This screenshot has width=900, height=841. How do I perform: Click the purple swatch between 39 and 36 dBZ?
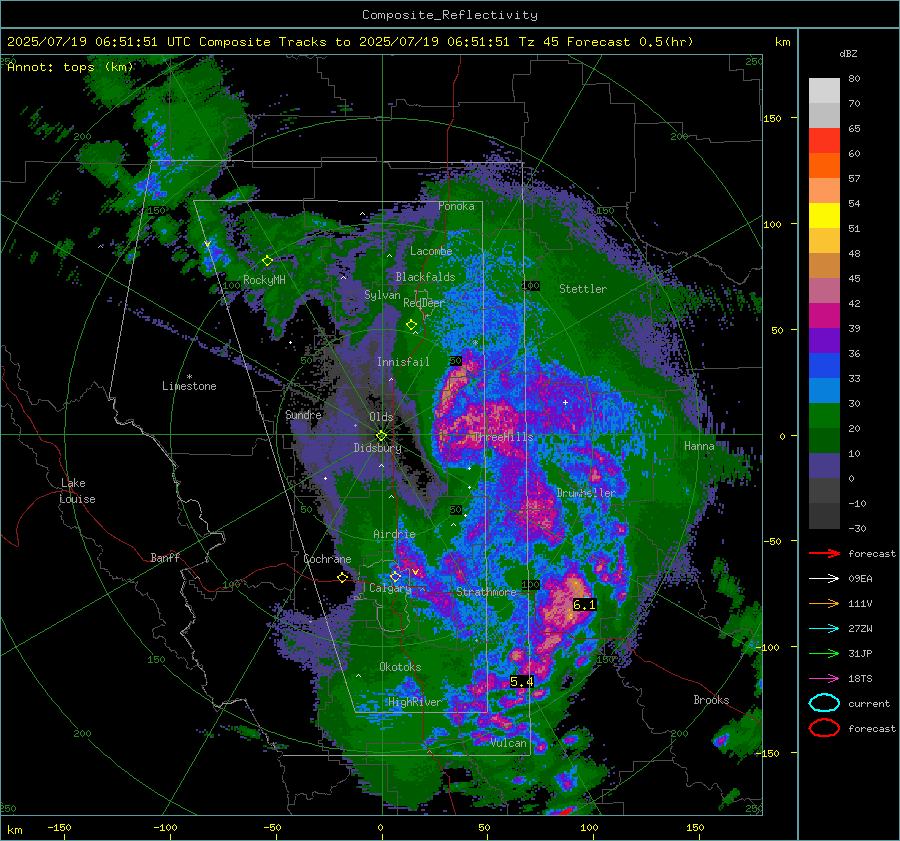[x=824, y=341]
